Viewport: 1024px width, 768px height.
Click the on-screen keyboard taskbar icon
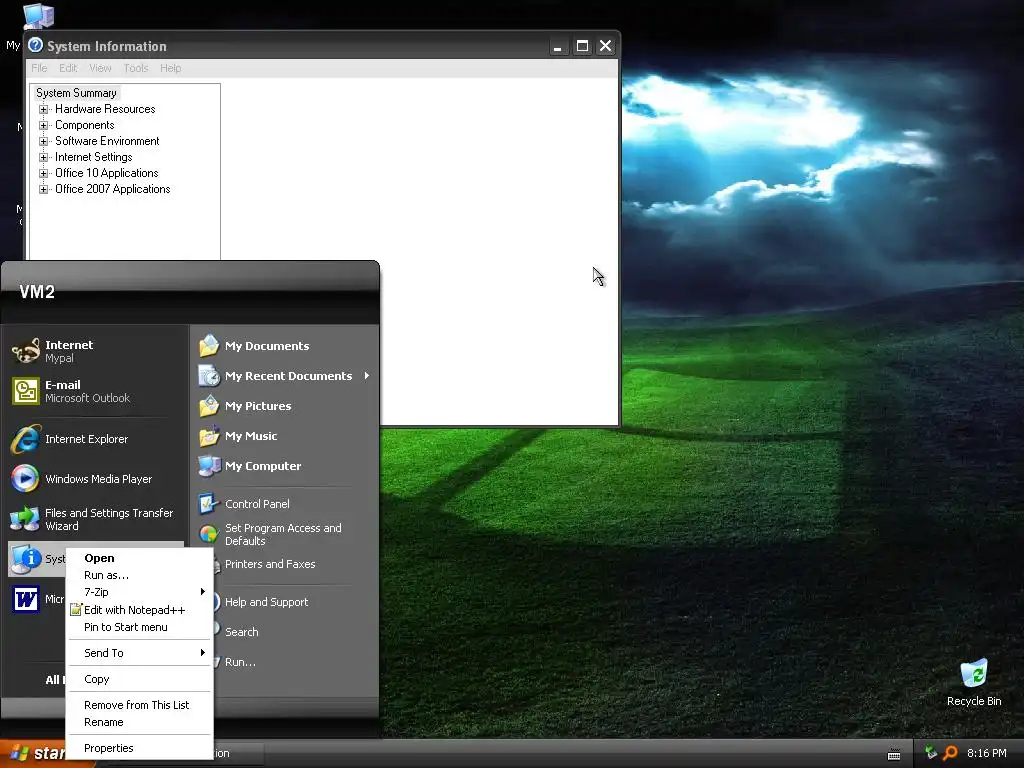(x=894, y=754)
